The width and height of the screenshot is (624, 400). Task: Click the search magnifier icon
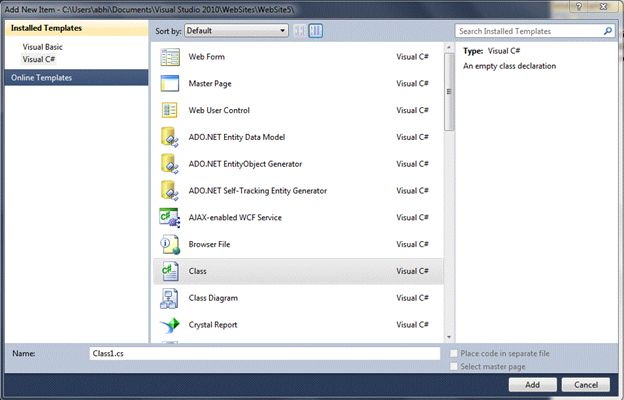coord(608,31)
